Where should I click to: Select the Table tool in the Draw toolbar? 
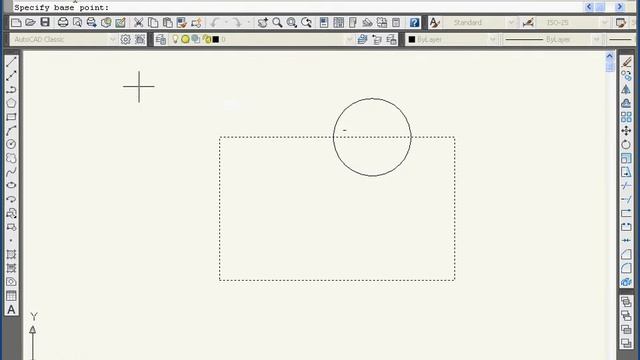click(11, 296)
